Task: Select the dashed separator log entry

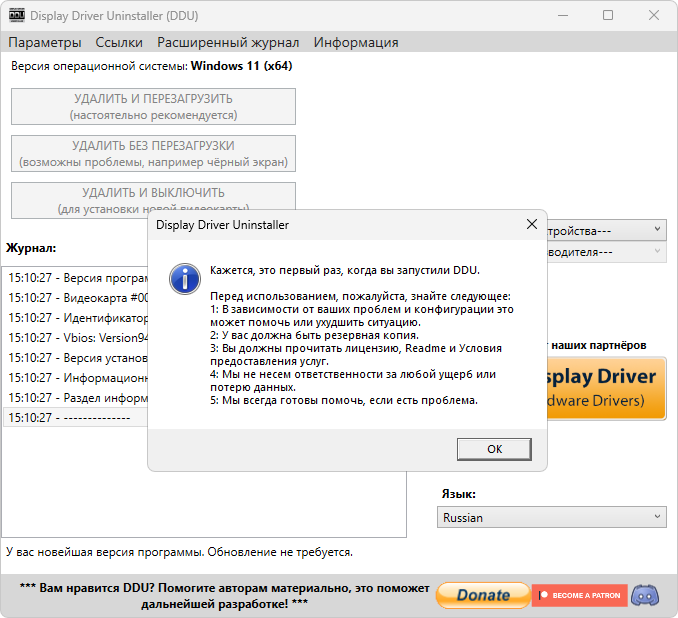Action: point(76,417)
